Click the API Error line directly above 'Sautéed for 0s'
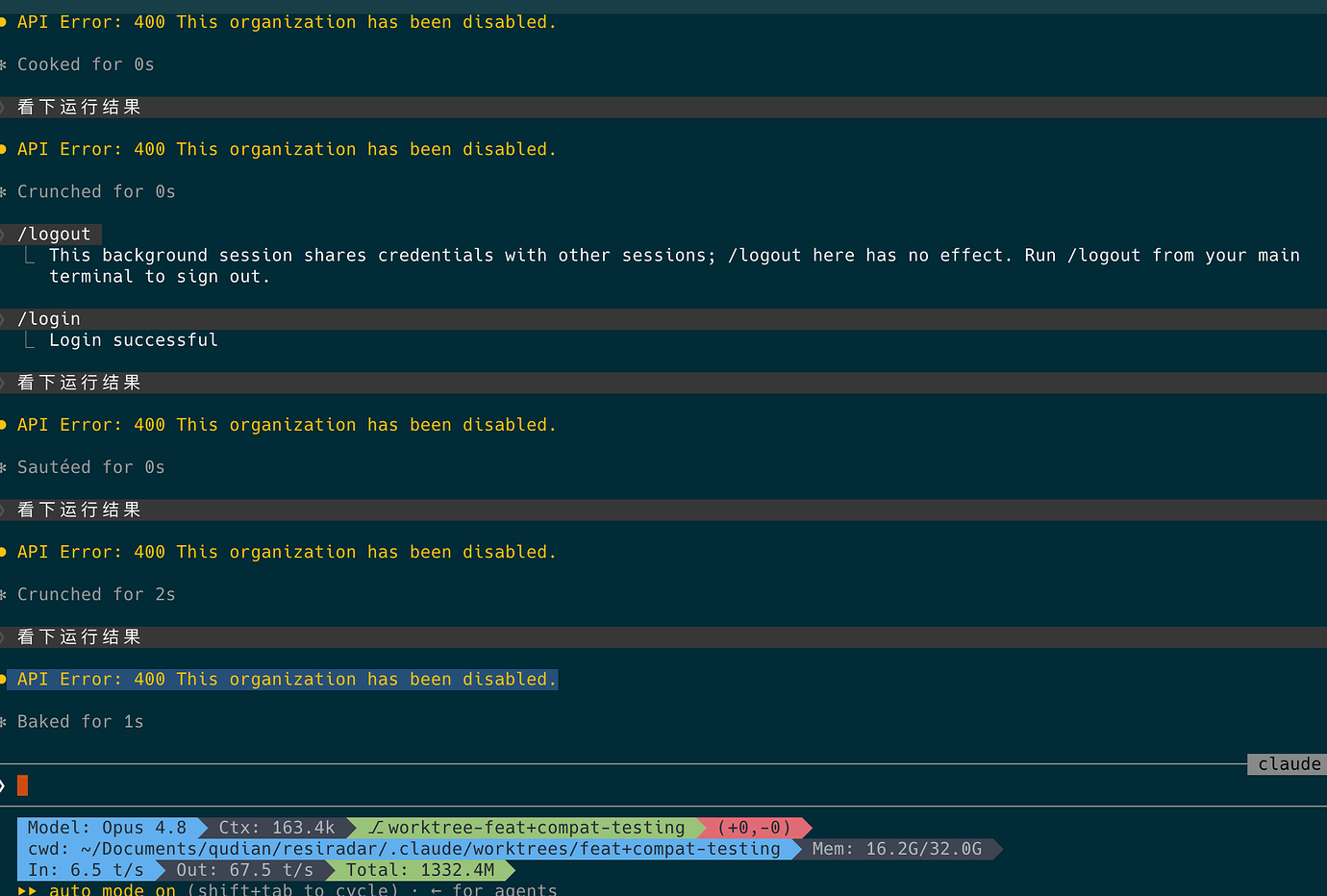The height and width of the screenshot is (896, 1327). [287, 425]
